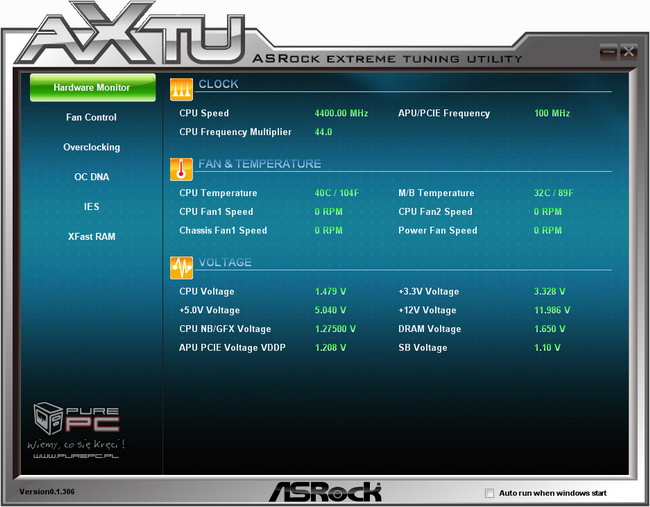The height and width of the screenshot is (507, 650).
Task: Open the Overclocking section
Action: click(92, 147)
